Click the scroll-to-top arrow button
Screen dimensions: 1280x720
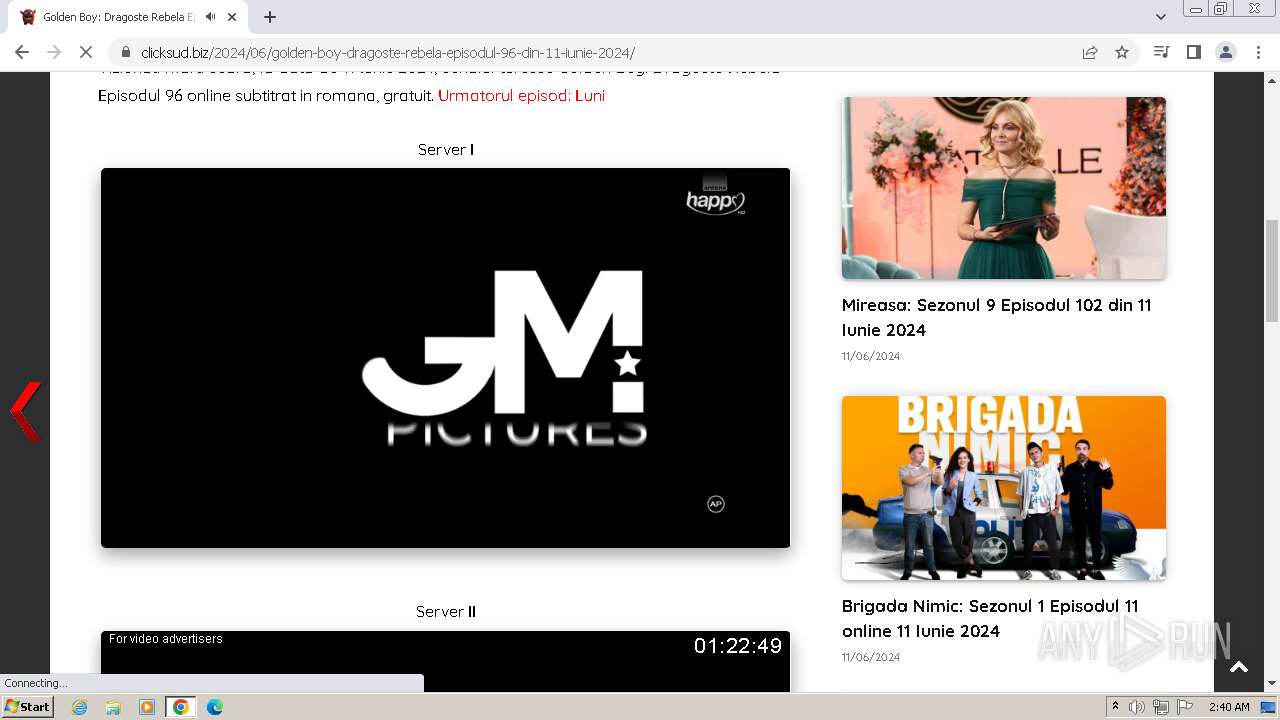click(x=1239, y=667)
